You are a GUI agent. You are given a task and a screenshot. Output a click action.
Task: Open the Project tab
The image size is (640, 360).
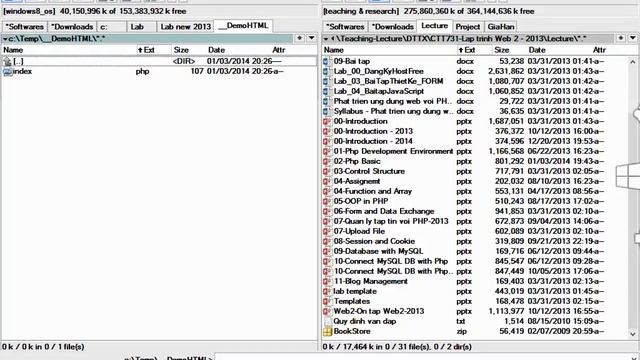(x=468, y=27)
